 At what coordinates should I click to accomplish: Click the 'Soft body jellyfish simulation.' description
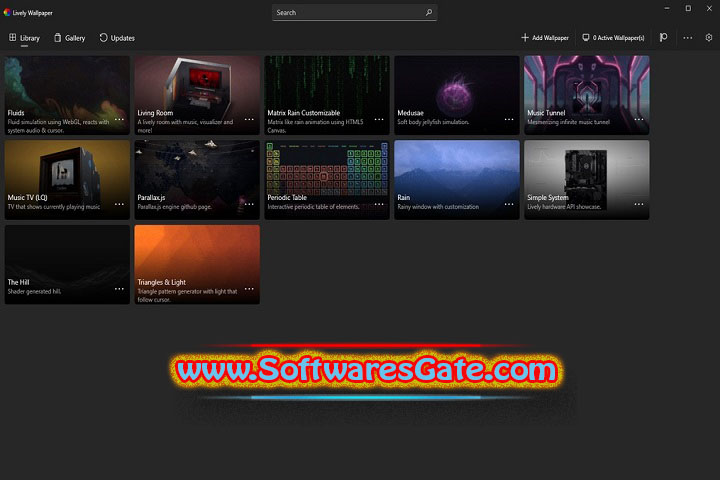tap(433, 122)
